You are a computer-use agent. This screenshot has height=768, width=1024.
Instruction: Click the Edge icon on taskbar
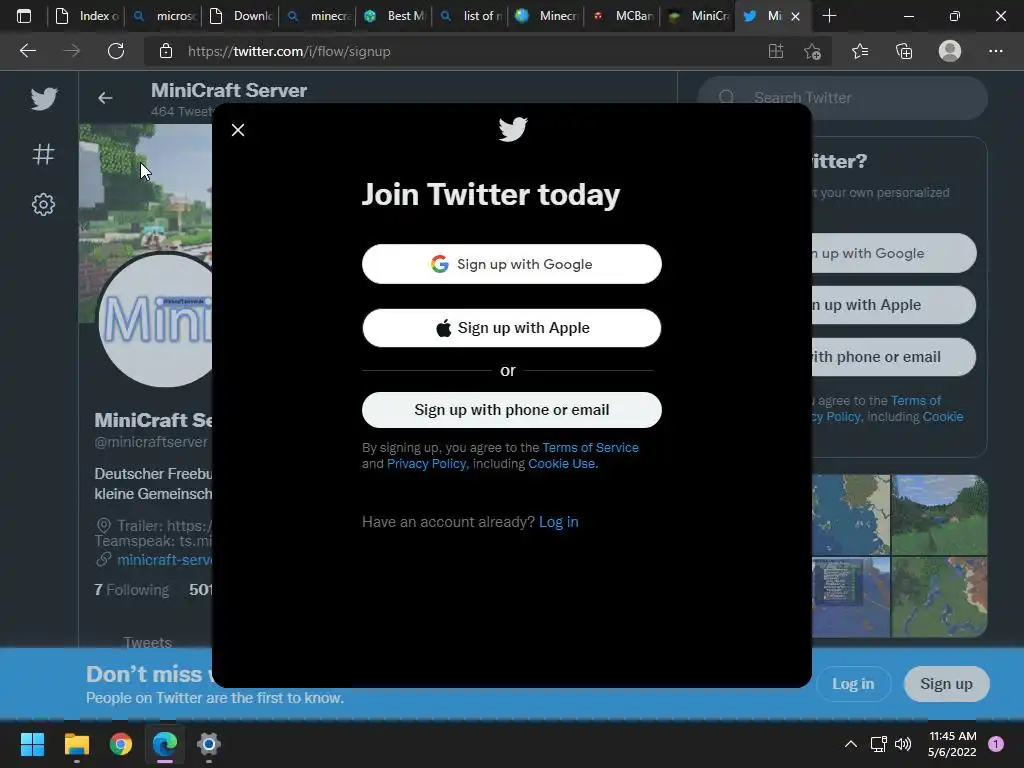(x=165, y=744)
